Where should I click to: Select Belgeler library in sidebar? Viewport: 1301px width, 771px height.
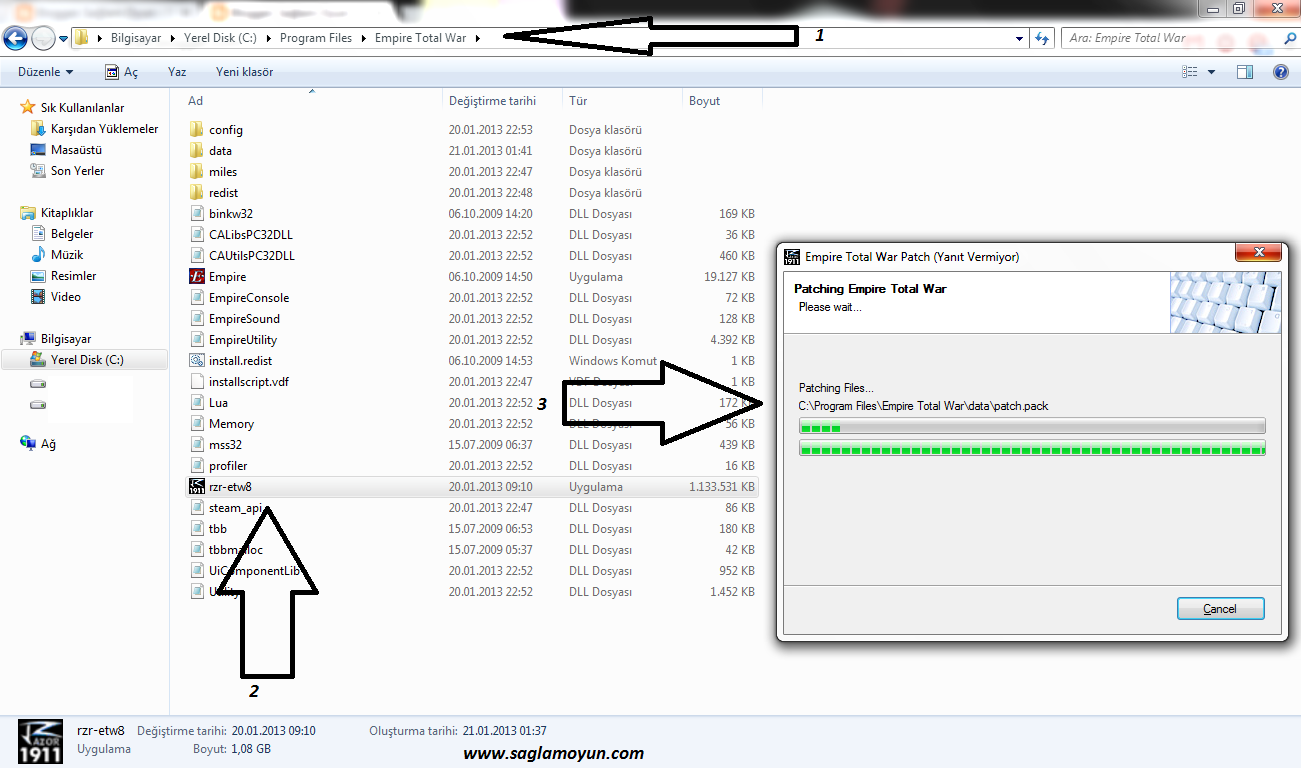72,233
